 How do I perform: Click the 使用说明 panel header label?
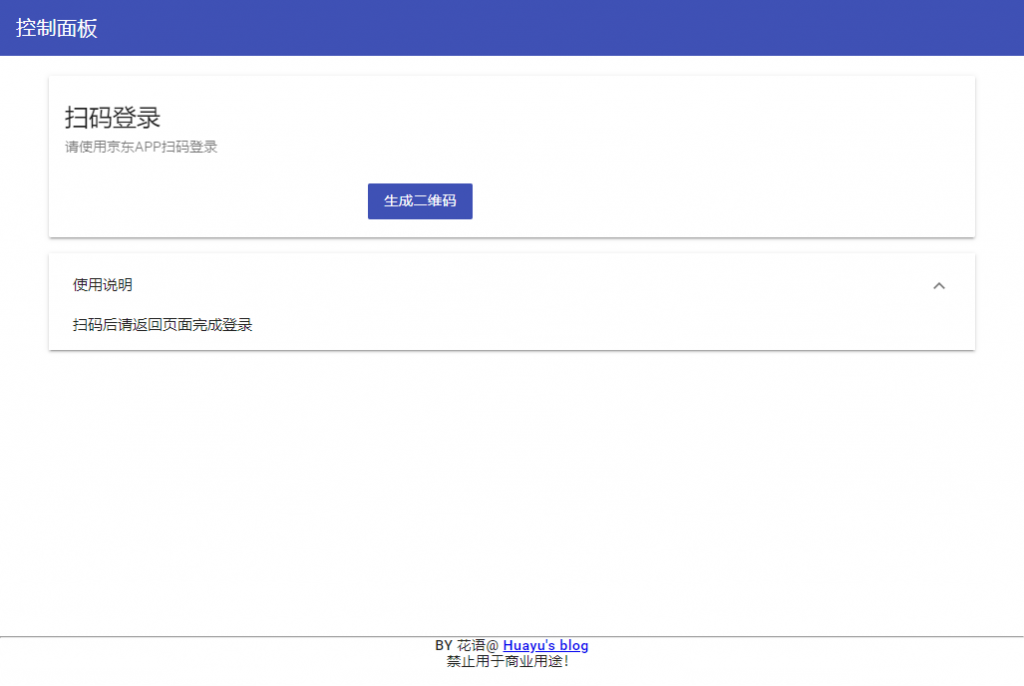pyautogui.click(x=103, y=285)
